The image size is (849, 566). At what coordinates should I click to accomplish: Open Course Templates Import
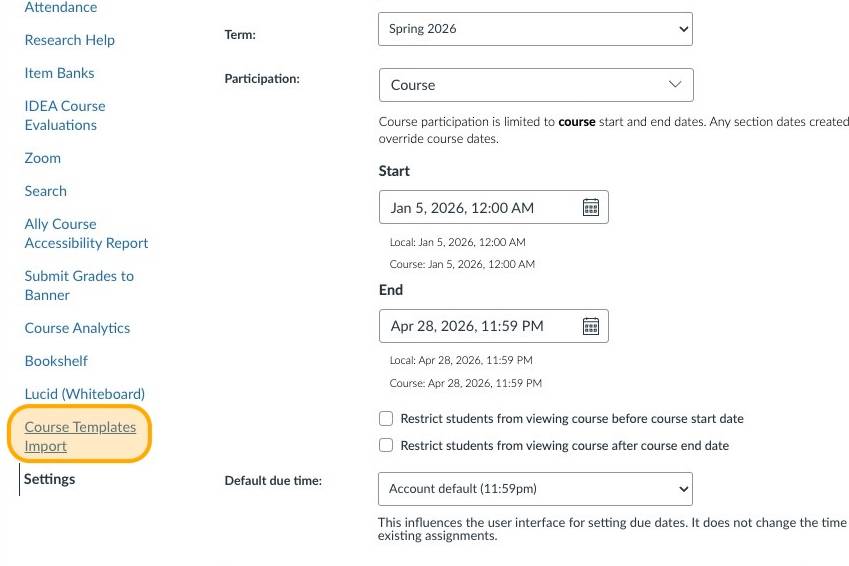[x=80, y=436]
